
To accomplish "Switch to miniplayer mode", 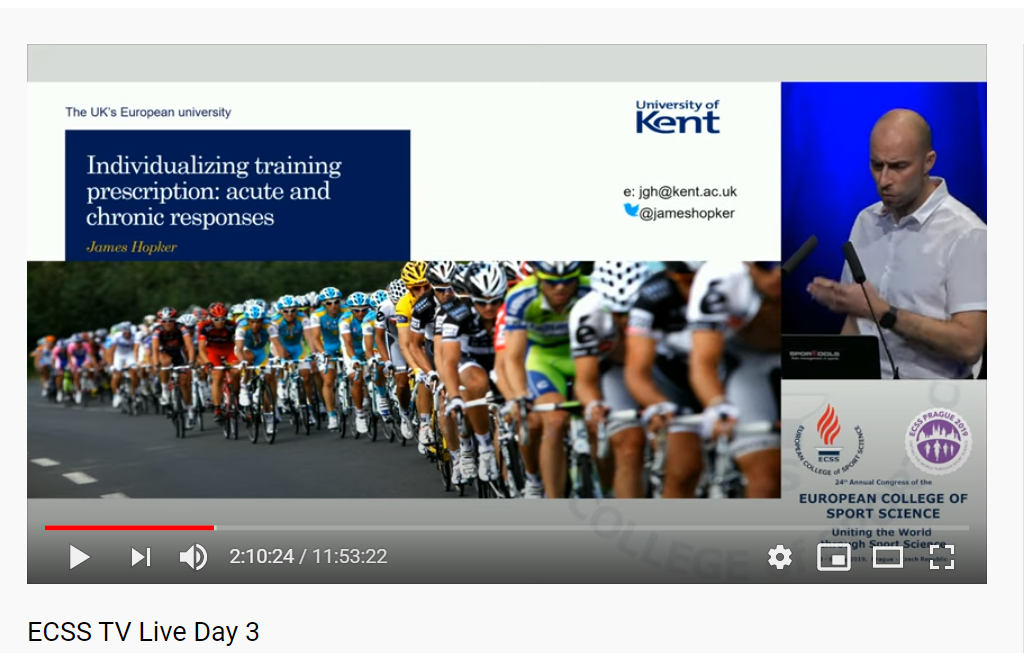I will tap(834, 557).
